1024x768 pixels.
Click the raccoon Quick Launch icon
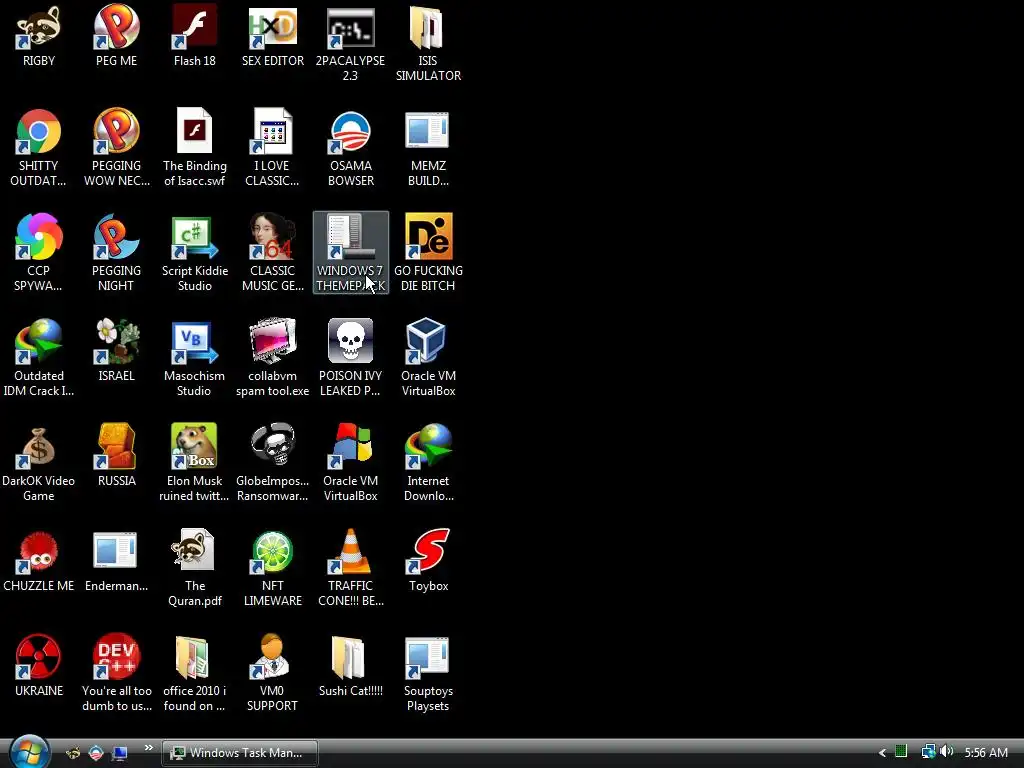click(x=73, y=753)
